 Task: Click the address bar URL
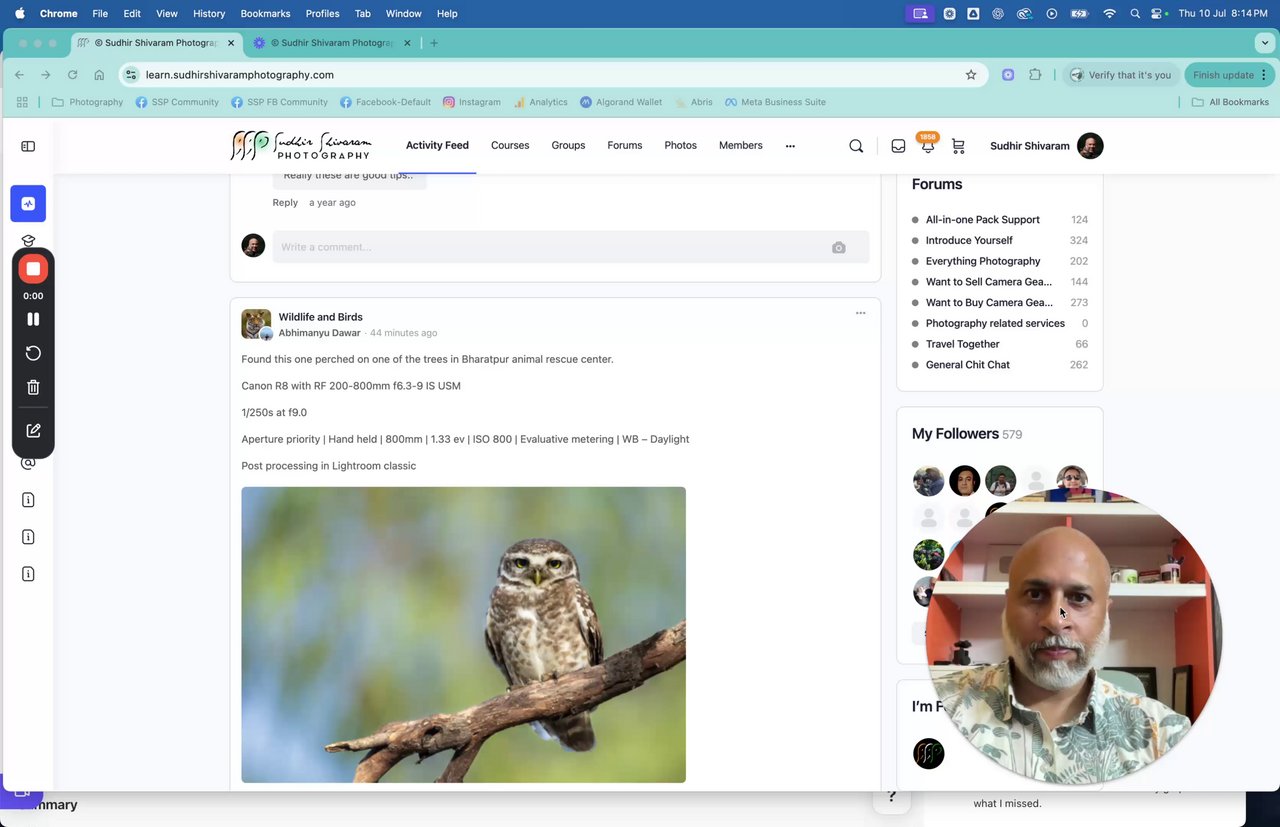pos(240,75)
